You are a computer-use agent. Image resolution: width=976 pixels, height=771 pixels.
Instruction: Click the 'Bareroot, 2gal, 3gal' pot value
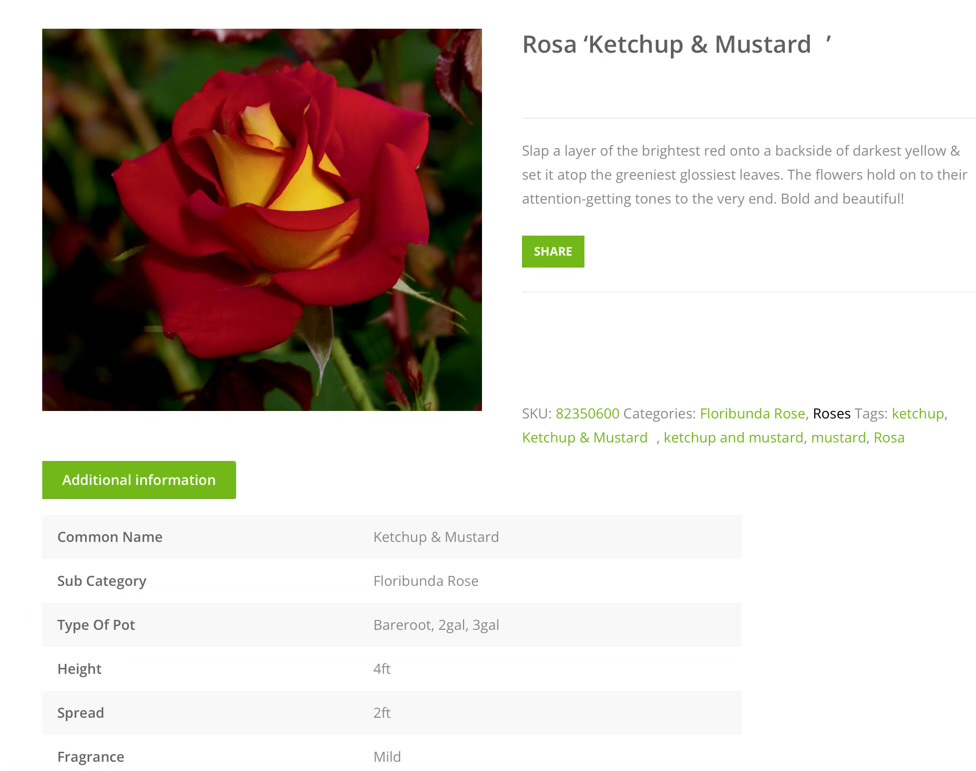[436, 625]
